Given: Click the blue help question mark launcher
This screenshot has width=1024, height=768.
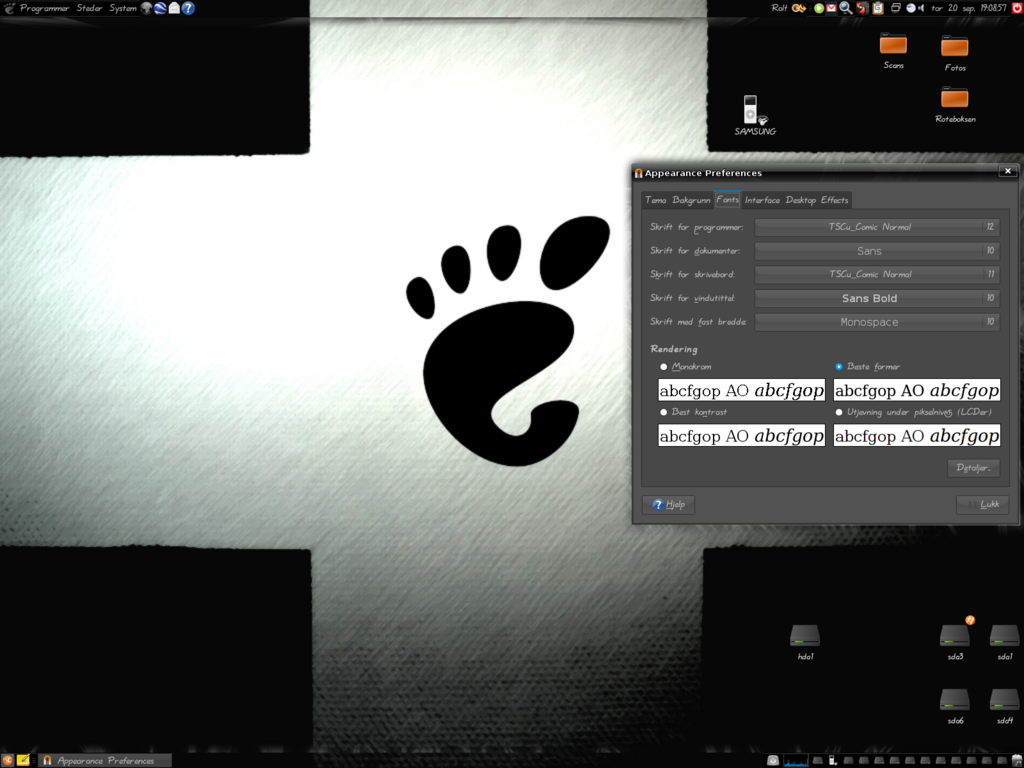Looking at the screenshot, I should coord(188,8).
